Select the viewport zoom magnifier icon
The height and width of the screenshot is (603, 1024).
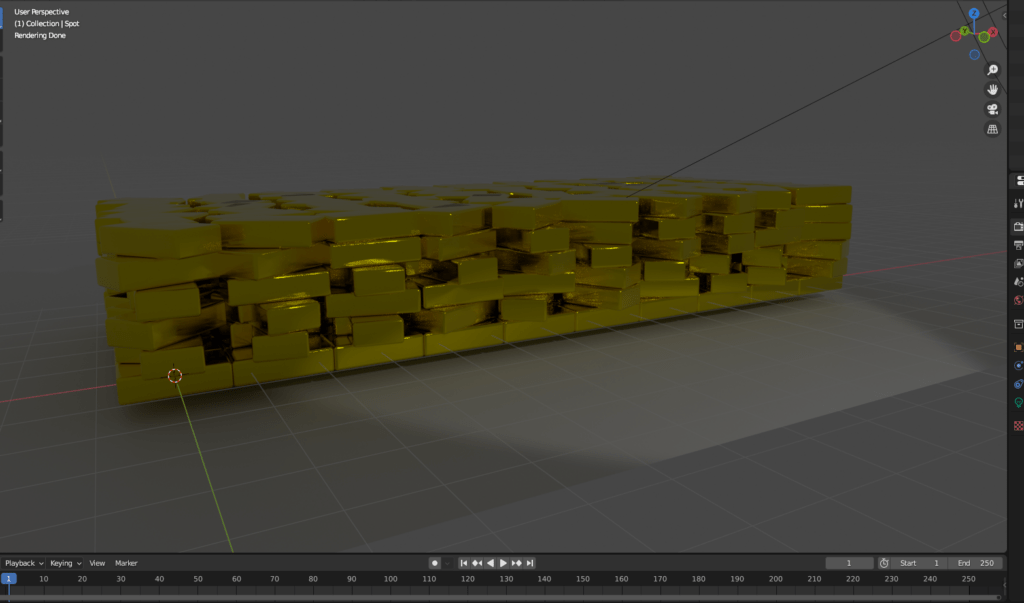992,69
